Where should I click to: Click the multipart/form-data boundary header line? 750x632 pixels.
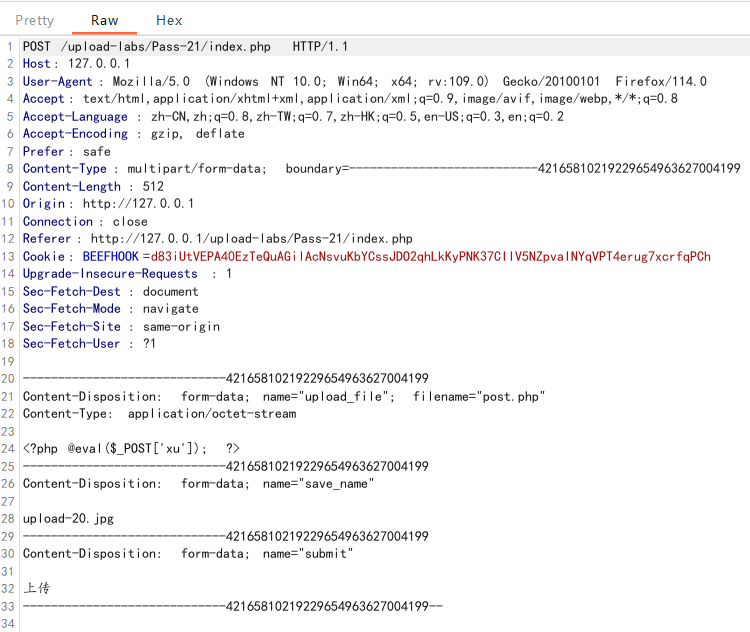click(x=381, y=168)
